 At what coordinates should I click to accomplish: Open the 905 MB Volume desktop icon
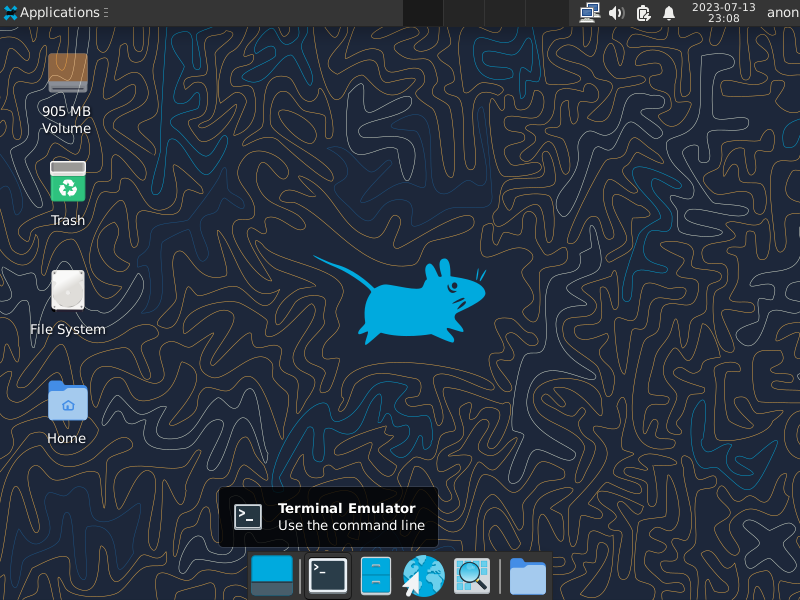(68, 73)
